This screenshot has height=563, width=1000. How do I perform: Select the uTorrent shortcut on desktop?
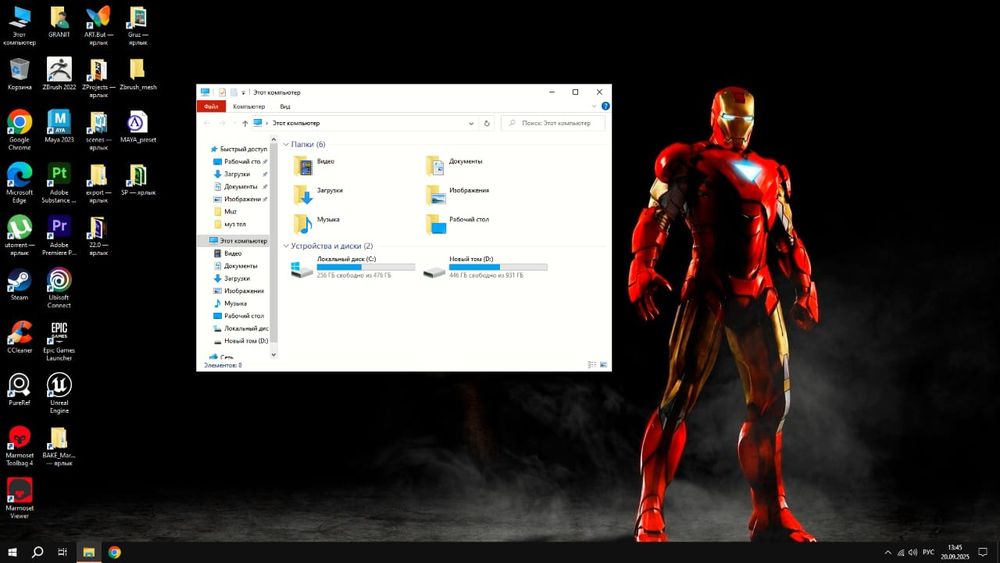point(19,235)
